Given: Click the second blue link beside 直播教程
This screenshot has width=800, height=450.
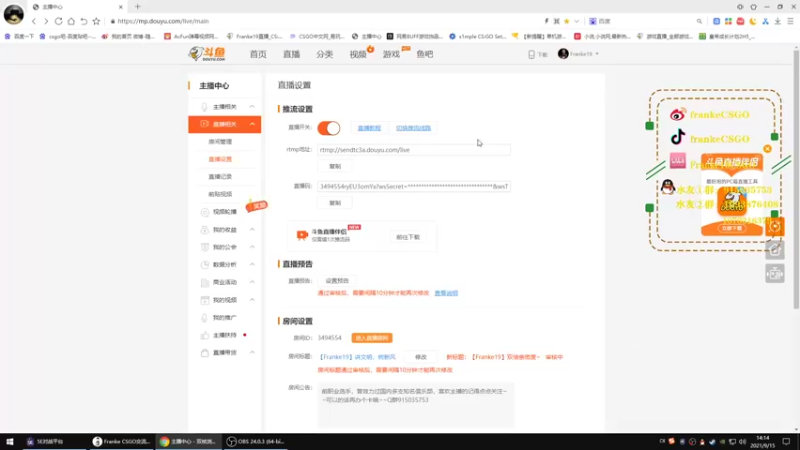Looking at the screenshot, I should coord(413,128).
